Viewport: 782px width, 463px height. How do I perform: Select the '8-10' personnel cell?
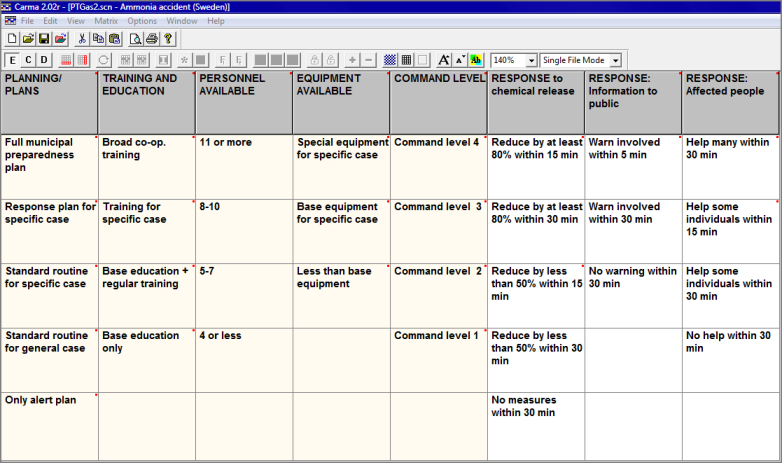(244, 232)
